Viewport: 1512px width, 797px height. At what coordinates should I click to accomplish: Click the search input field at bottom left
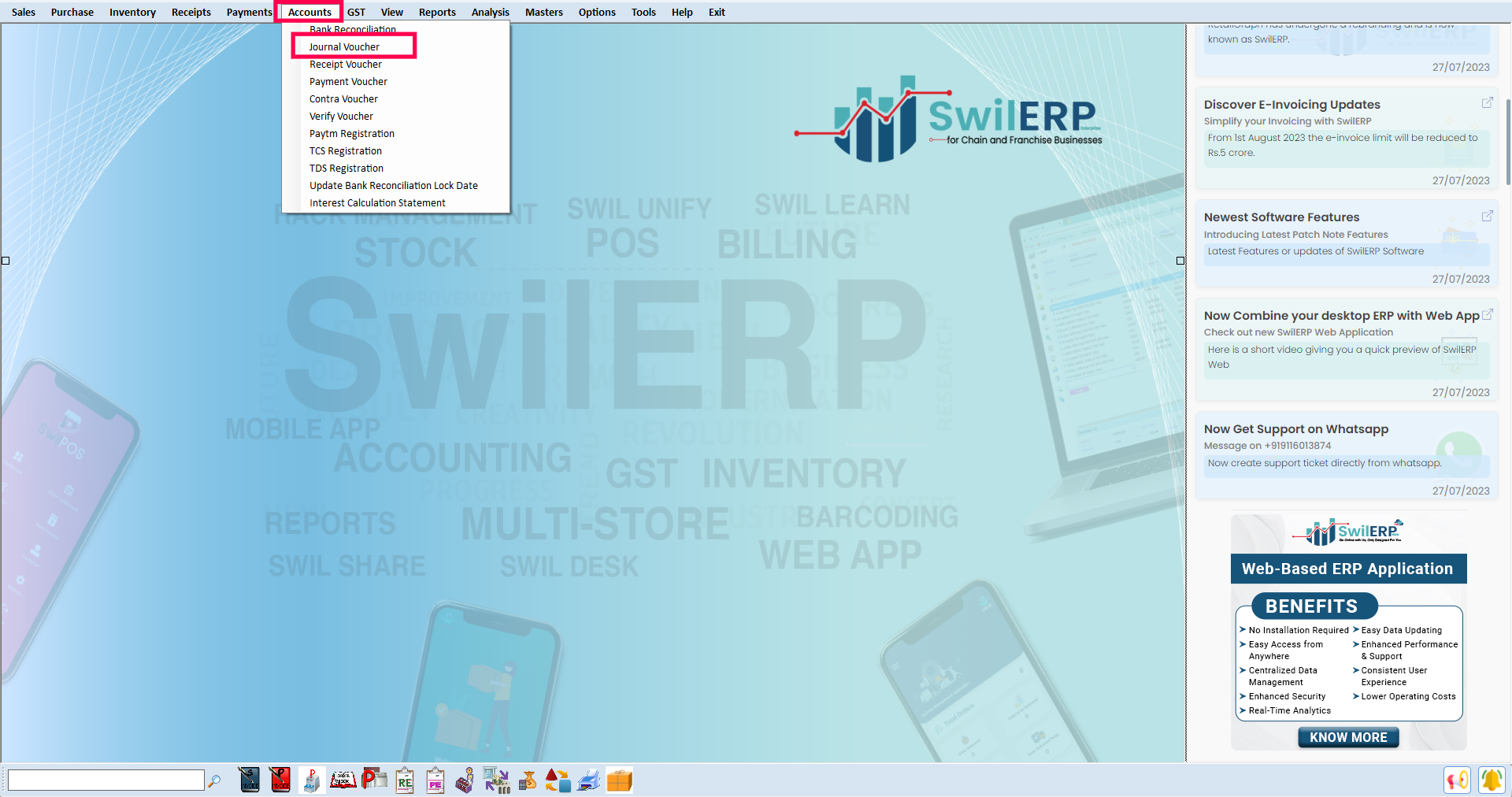(106, 780)
